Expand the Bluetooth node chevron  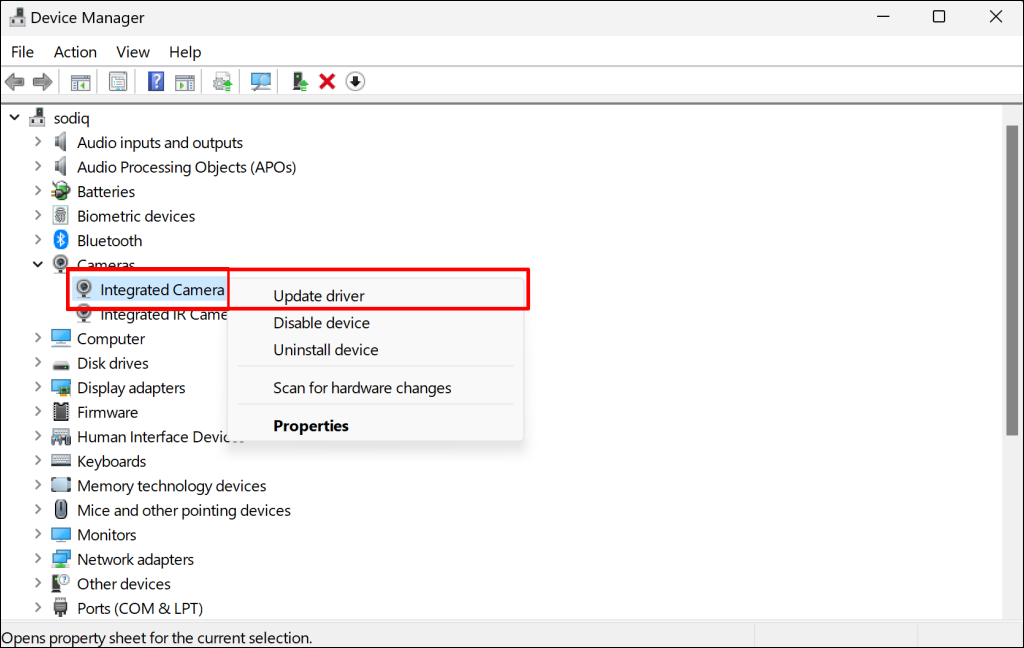point(38,240)
